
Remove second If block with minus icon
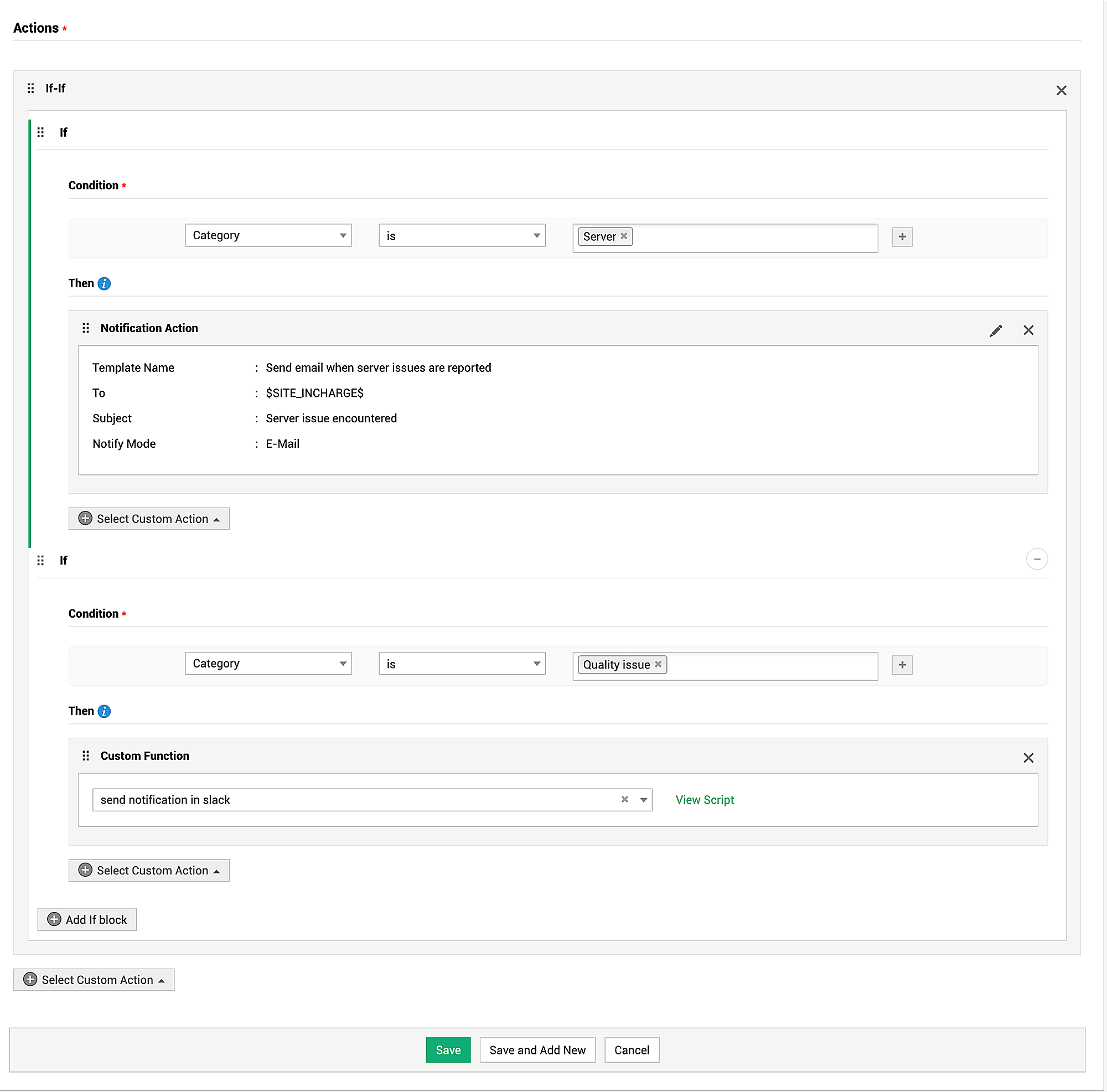pyautogui.click(x=1037, y=559)
